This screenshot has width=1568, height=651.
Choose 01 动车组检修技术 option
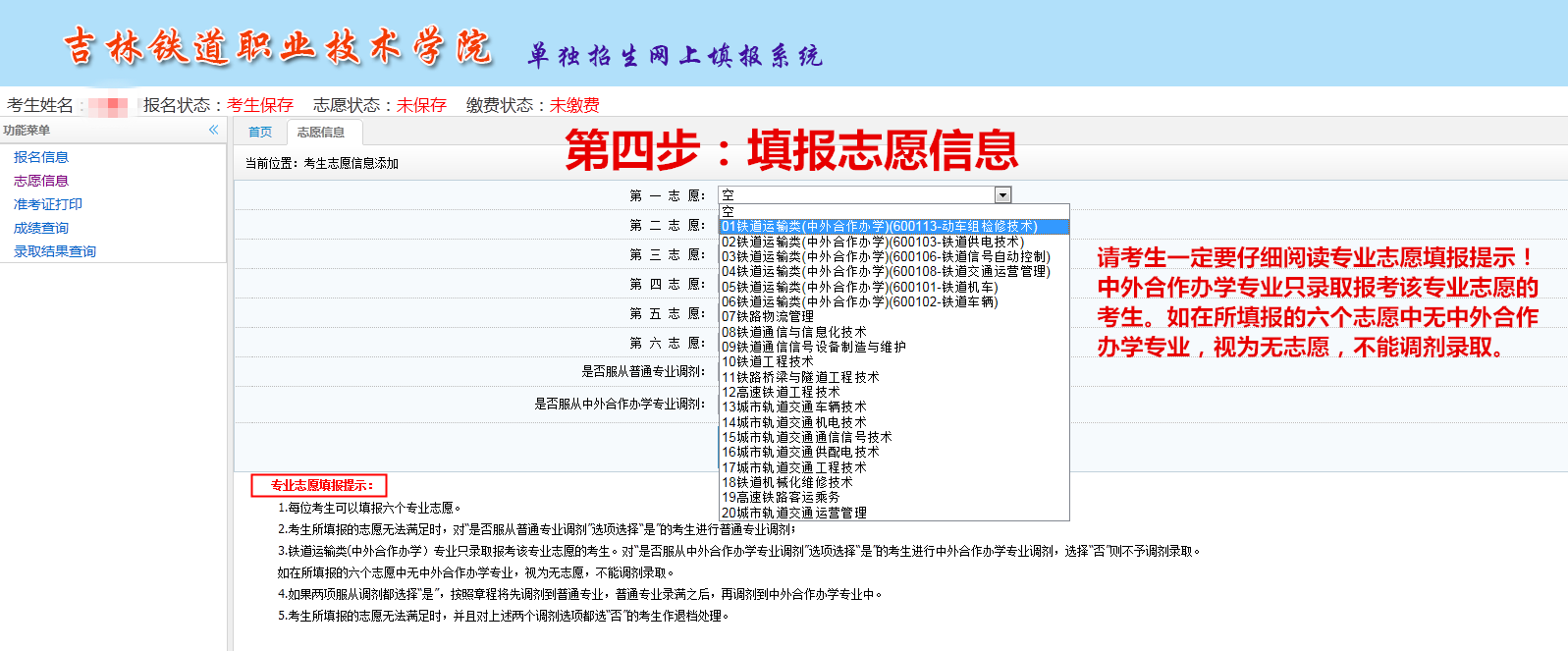click(879, 226)
